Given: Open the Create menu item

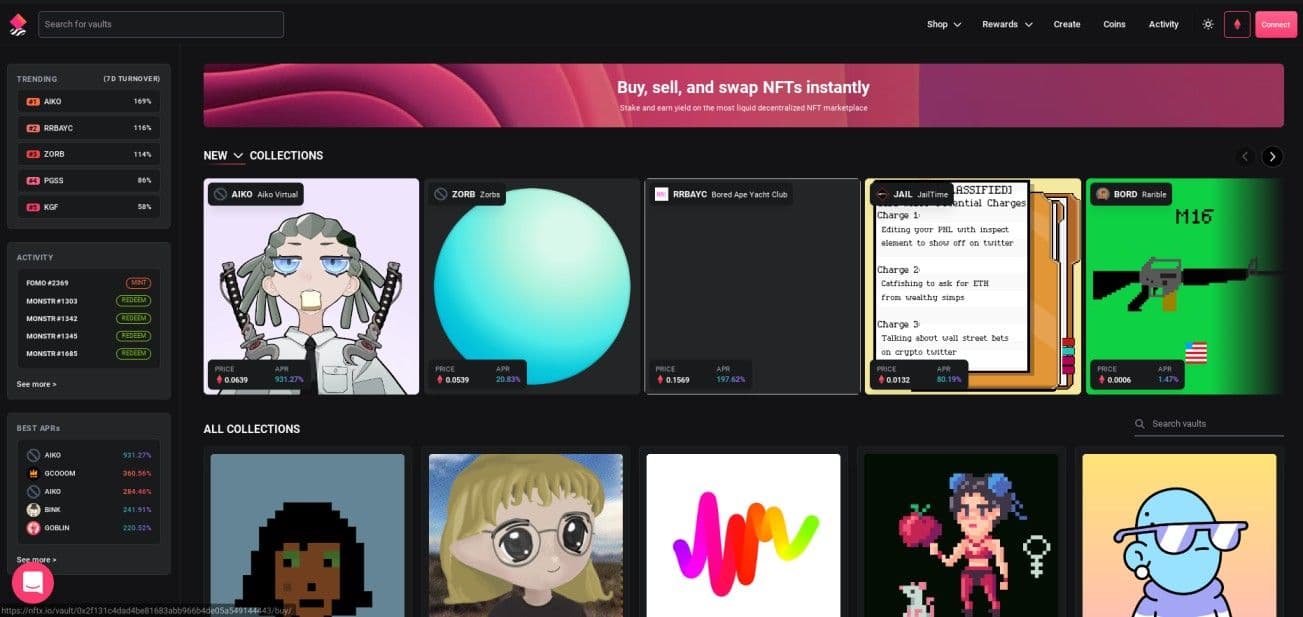Looking at the screenshot, I should [x=1066, y=24].
